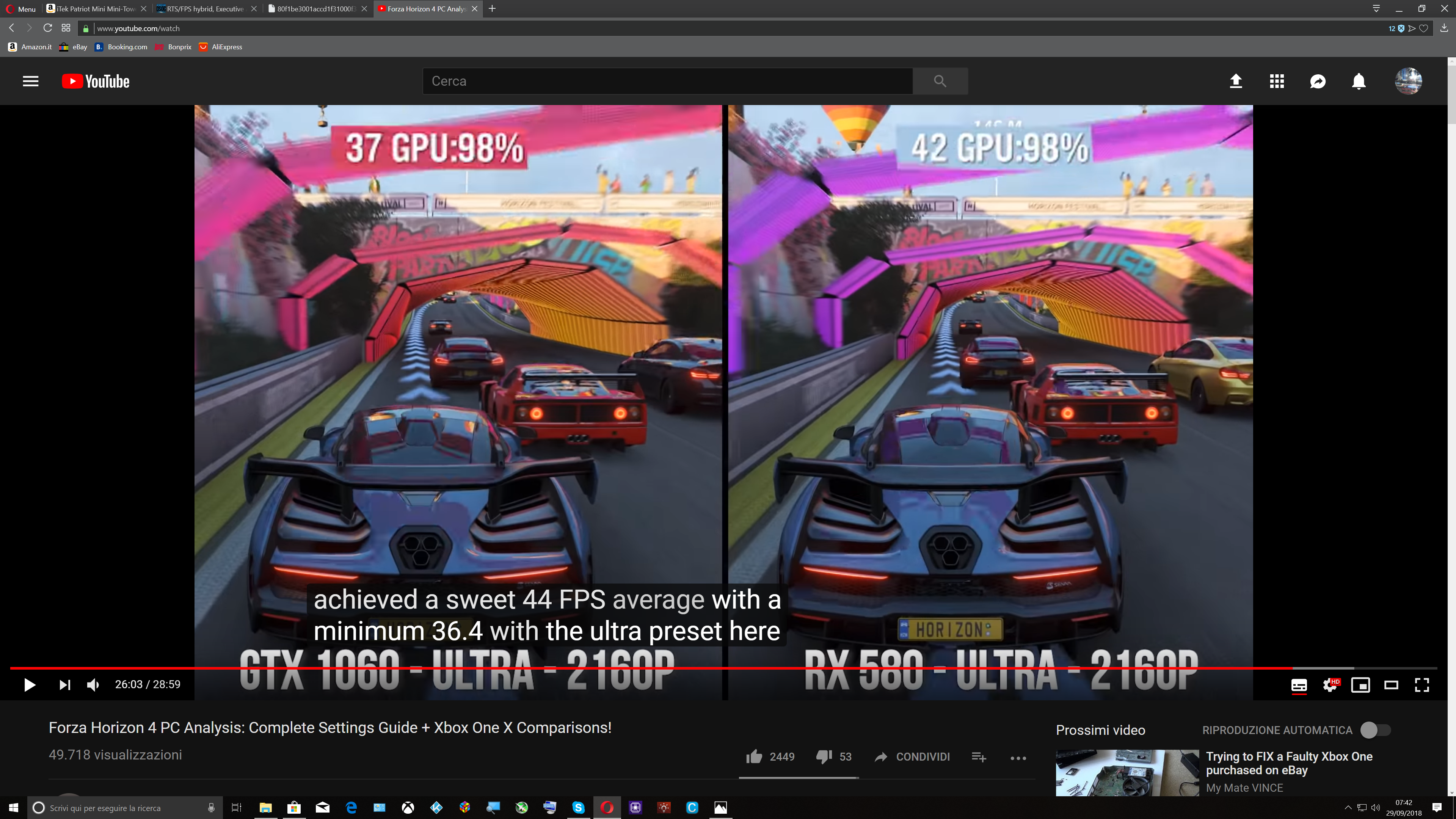This screenshot has width=1456, height=819.
Task: Toggle the subtitles captions button
Action: coord(1299,685)
